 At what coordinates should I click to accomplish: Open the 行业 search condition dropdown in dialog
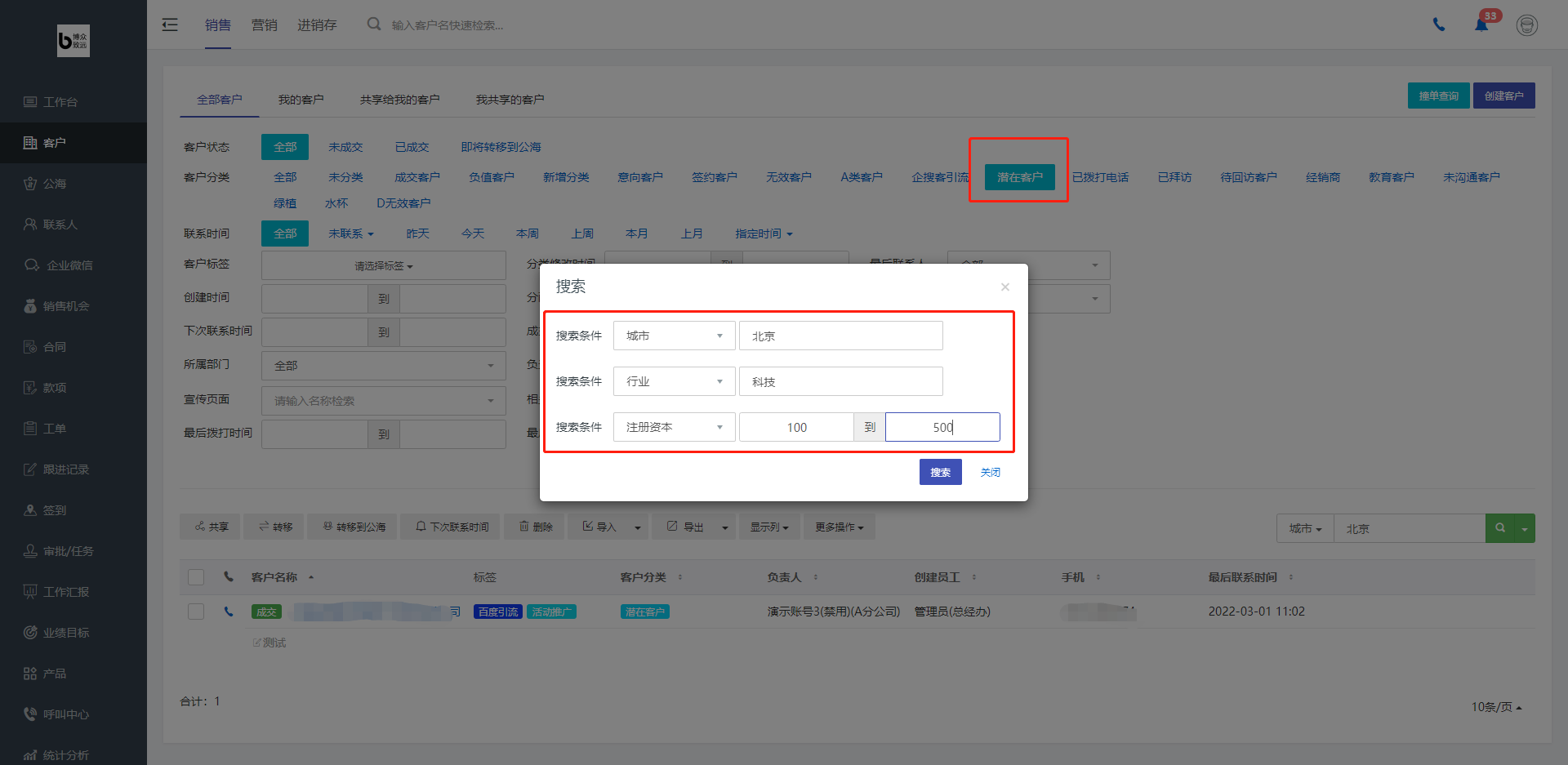click(x=675, y=381)
